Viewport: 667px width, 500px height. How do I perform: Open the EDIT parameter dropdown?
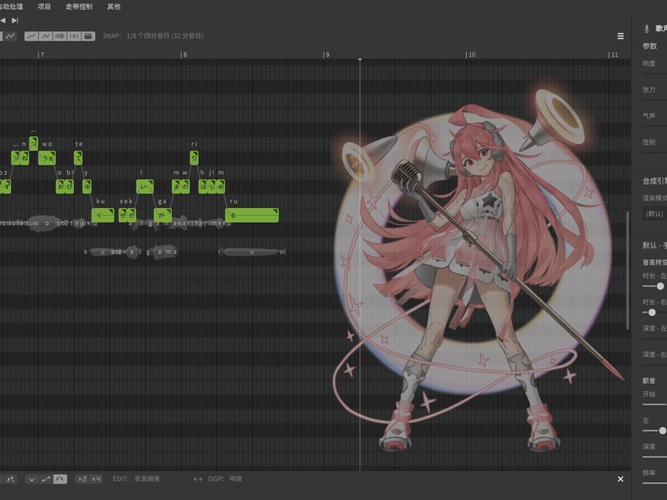(147, 479)
